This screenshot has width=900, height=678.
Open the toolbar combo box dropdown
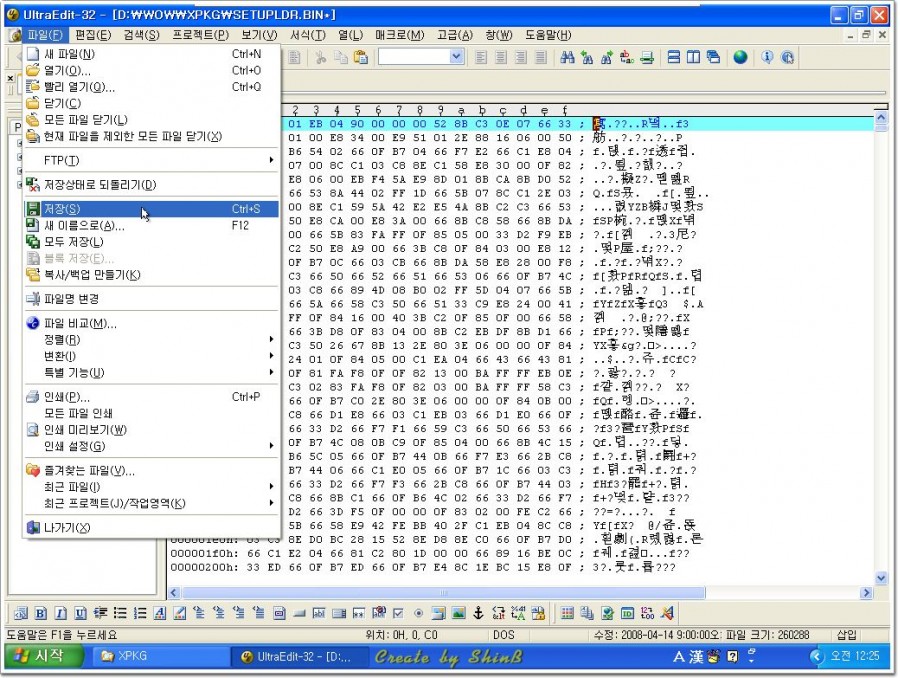456,57
